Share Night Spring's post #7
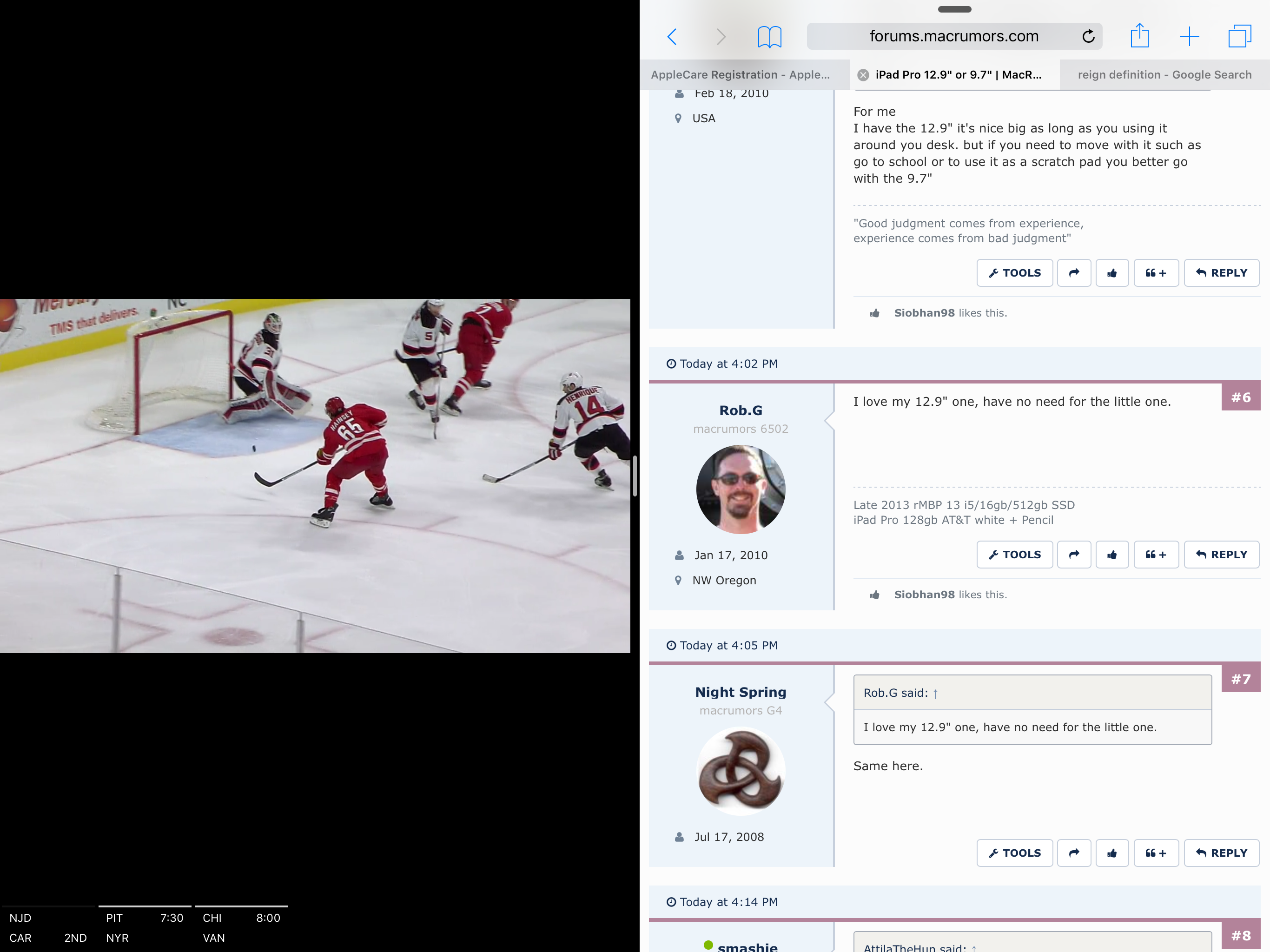Image resolution: width=1270 pixels, height=952 pixels. pos(1074,853)
